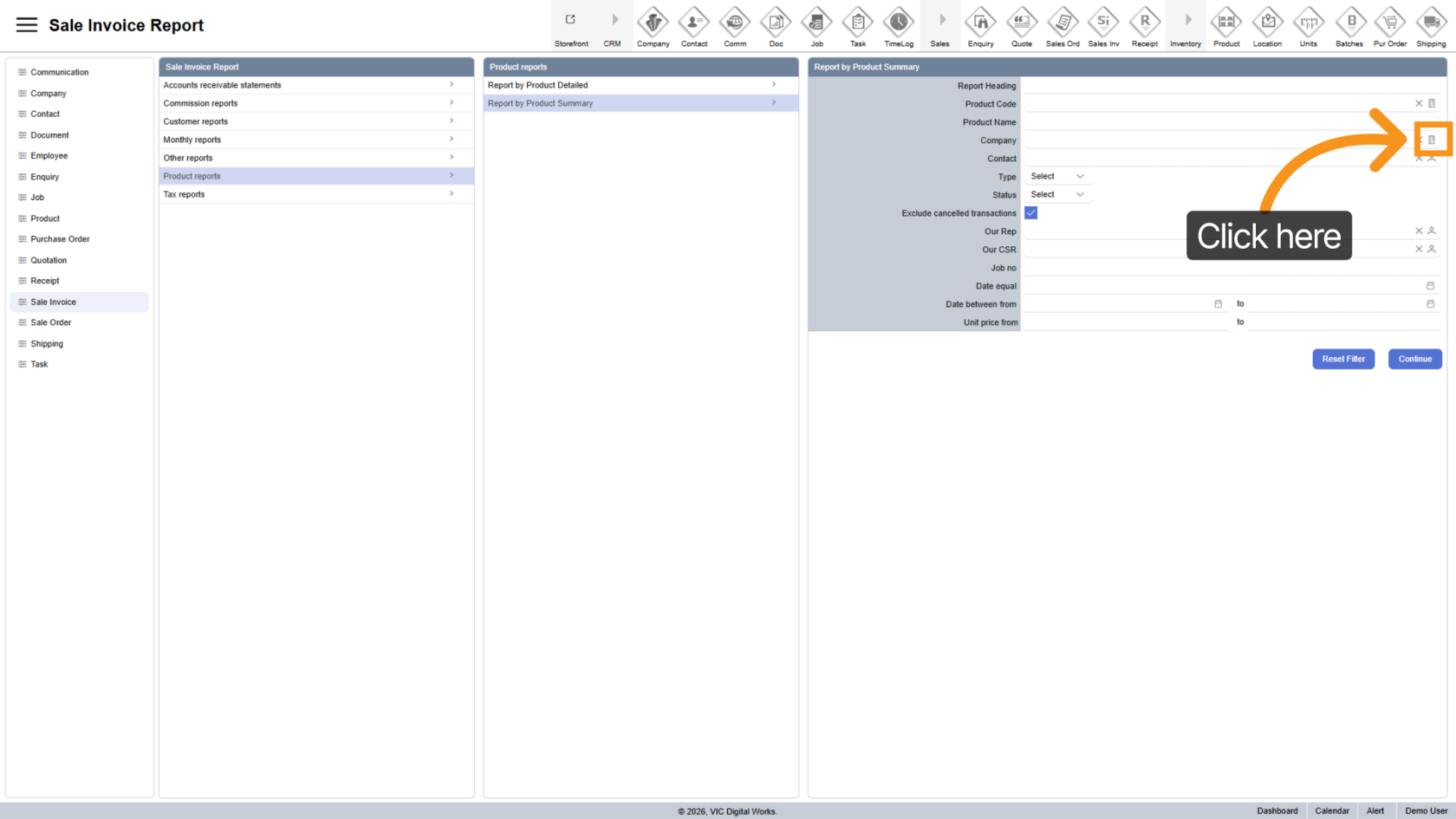This screenshot has width=1456, height=819.
Task: Click the Reset Filter button
Action: (1342, 359)
